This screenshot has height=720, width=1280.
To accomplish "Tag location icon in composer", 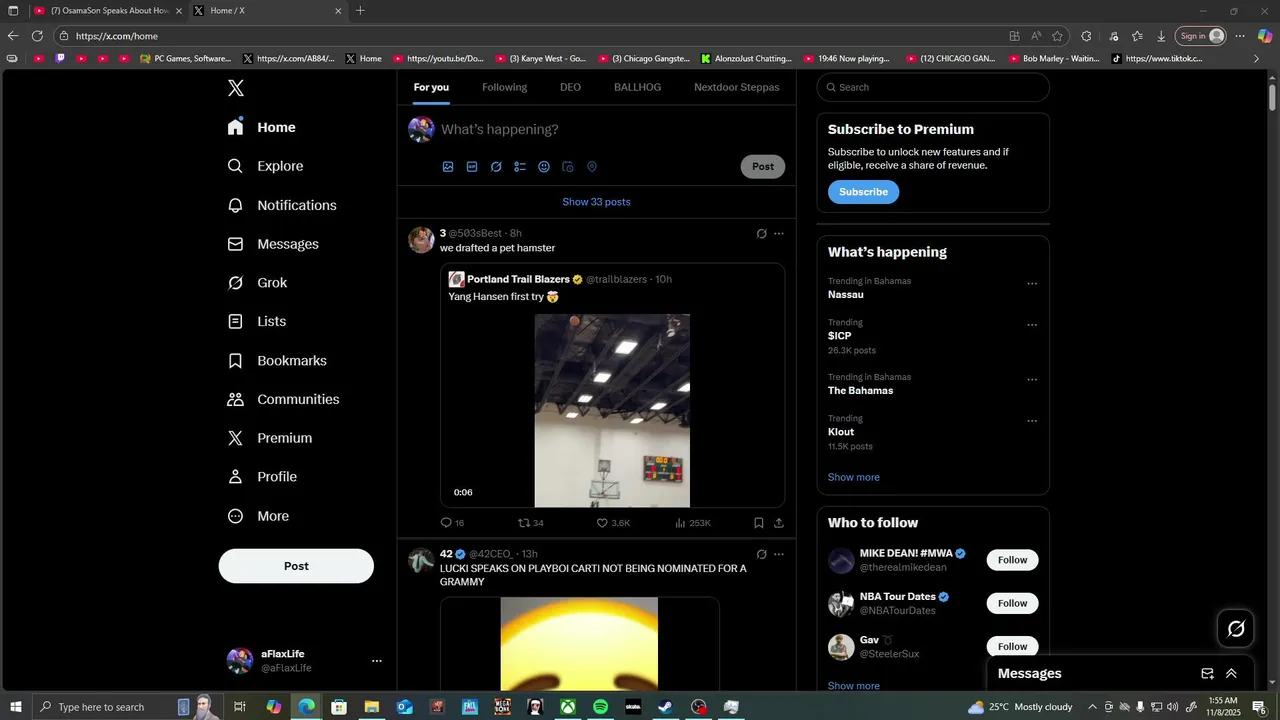I will (x=592, y=167).
